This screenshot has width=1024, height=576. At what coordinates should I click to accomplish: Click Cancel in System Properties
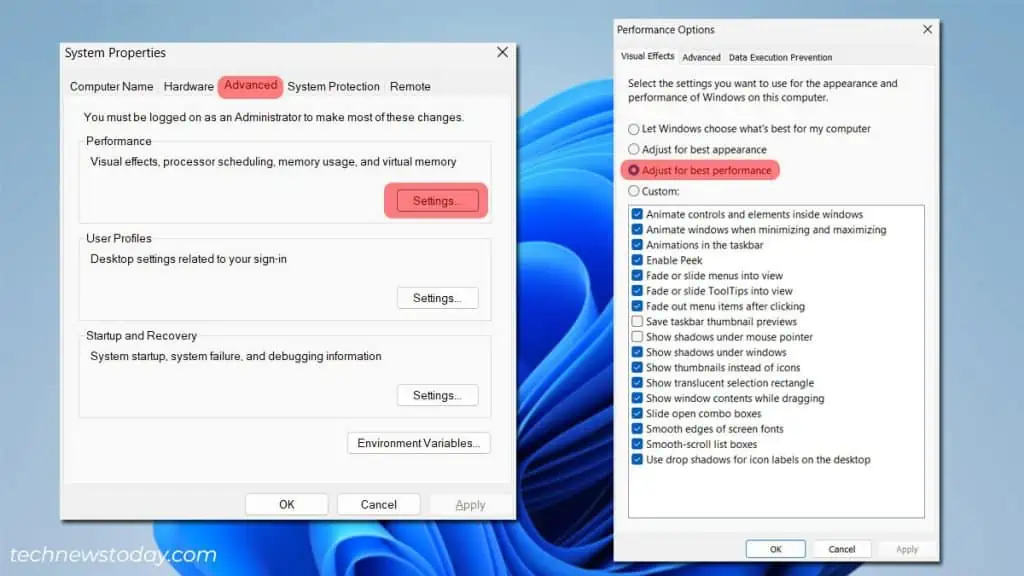point(378,504)
